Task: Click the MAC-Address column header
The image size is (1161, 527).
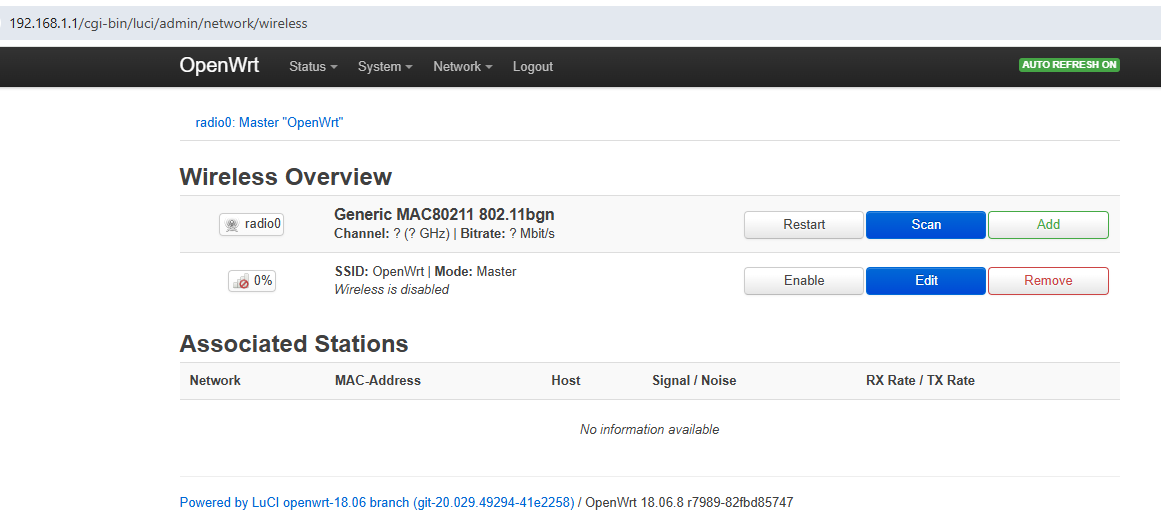Action: (x=378, y=380)
